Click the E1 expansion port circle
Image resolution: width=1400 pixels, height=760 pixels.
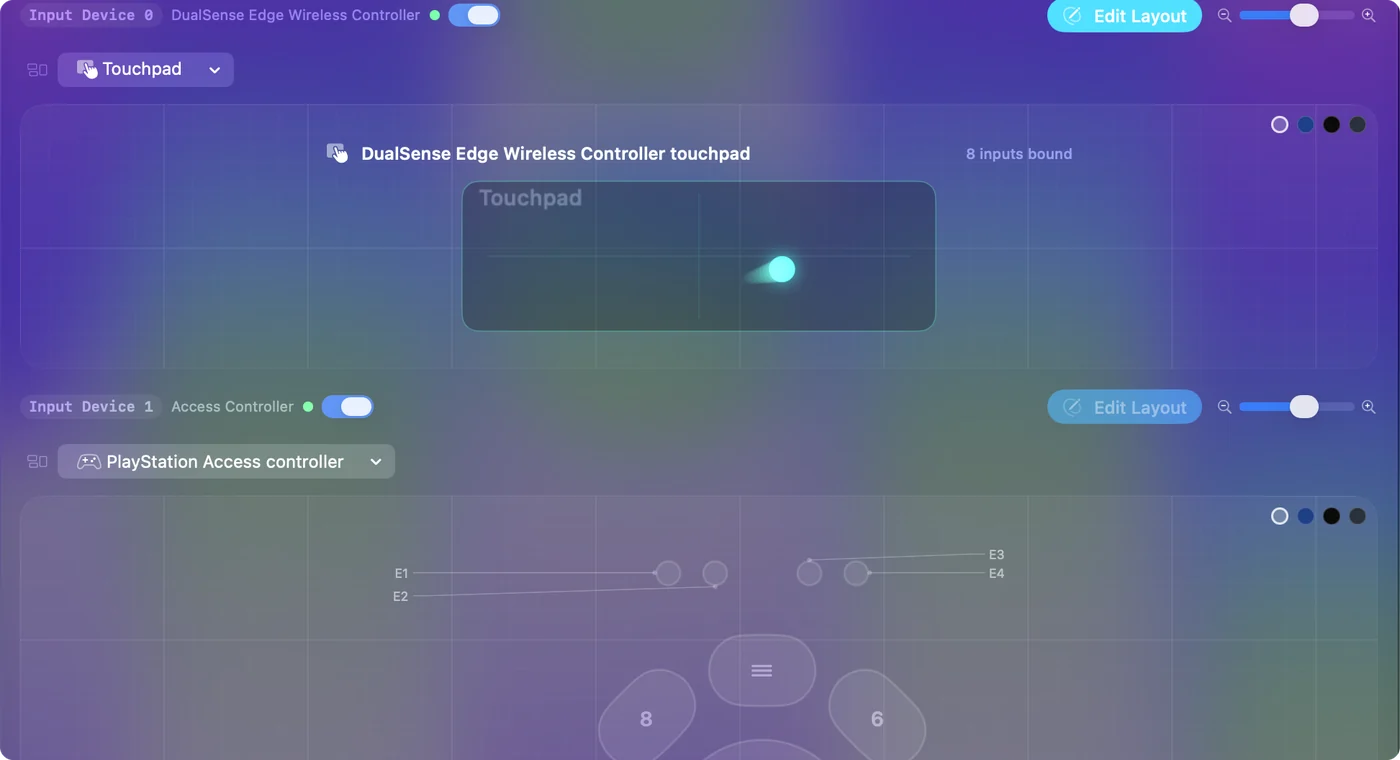(668, 573)
